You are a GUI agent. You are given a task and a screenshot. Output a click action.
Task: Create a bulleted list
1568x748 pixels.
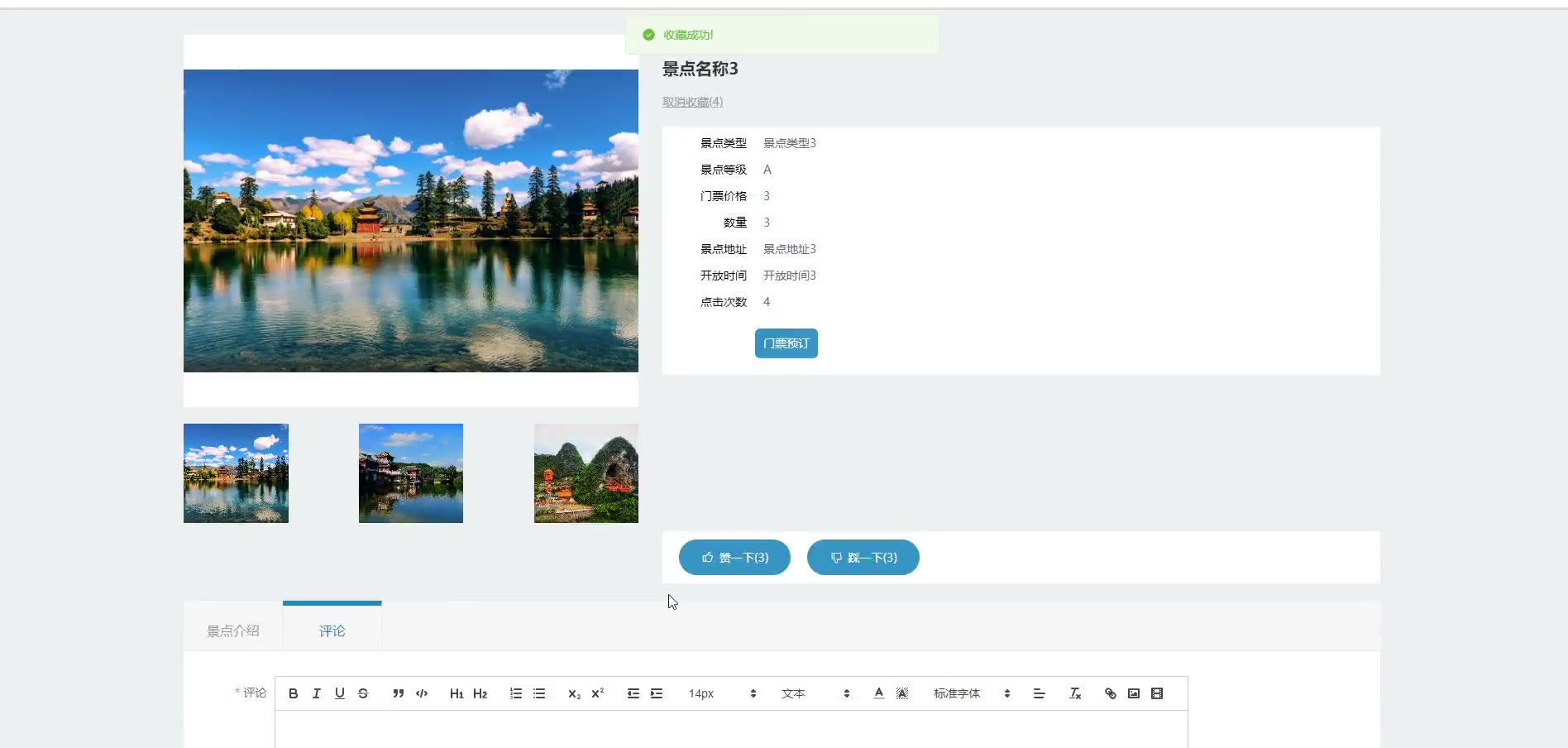tap(539, 693)
